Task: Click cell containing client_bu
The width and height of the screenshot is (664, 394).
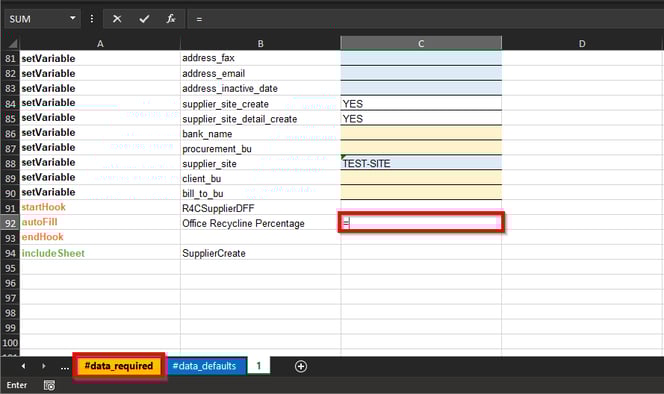Action: coord(260,178)
